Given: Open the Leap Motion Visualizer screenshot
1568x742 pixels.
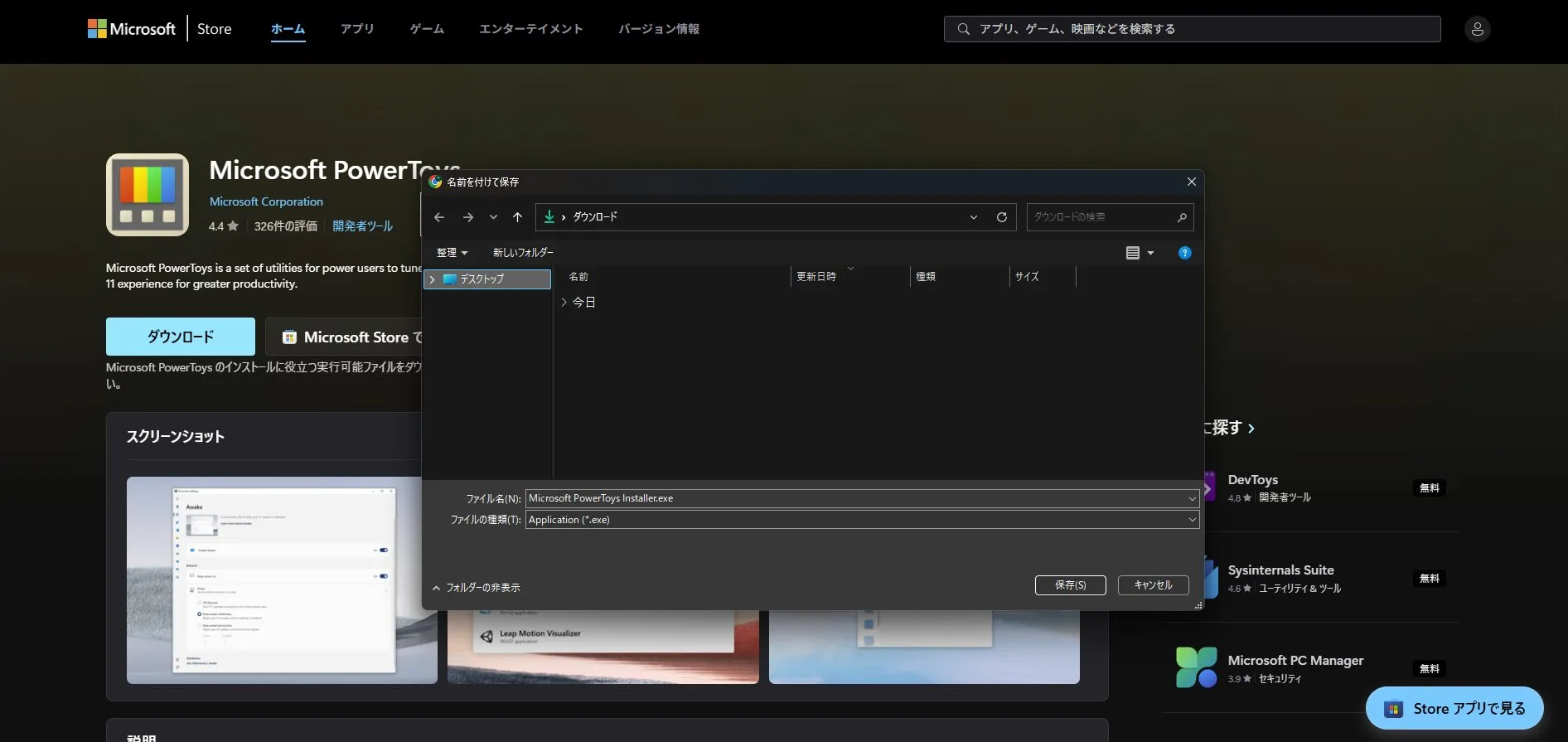Looking at the screenshot, I should 603,647.
